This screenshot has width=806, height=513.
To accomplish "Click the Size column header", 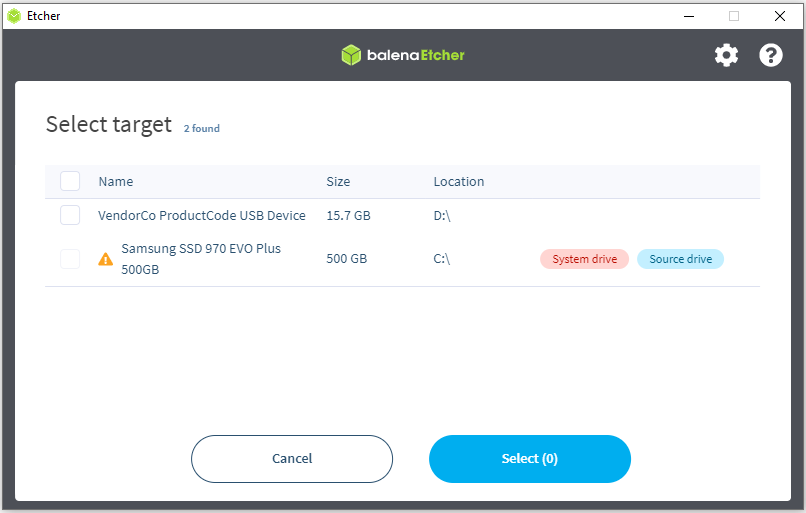I will click(x=338, y=182).
